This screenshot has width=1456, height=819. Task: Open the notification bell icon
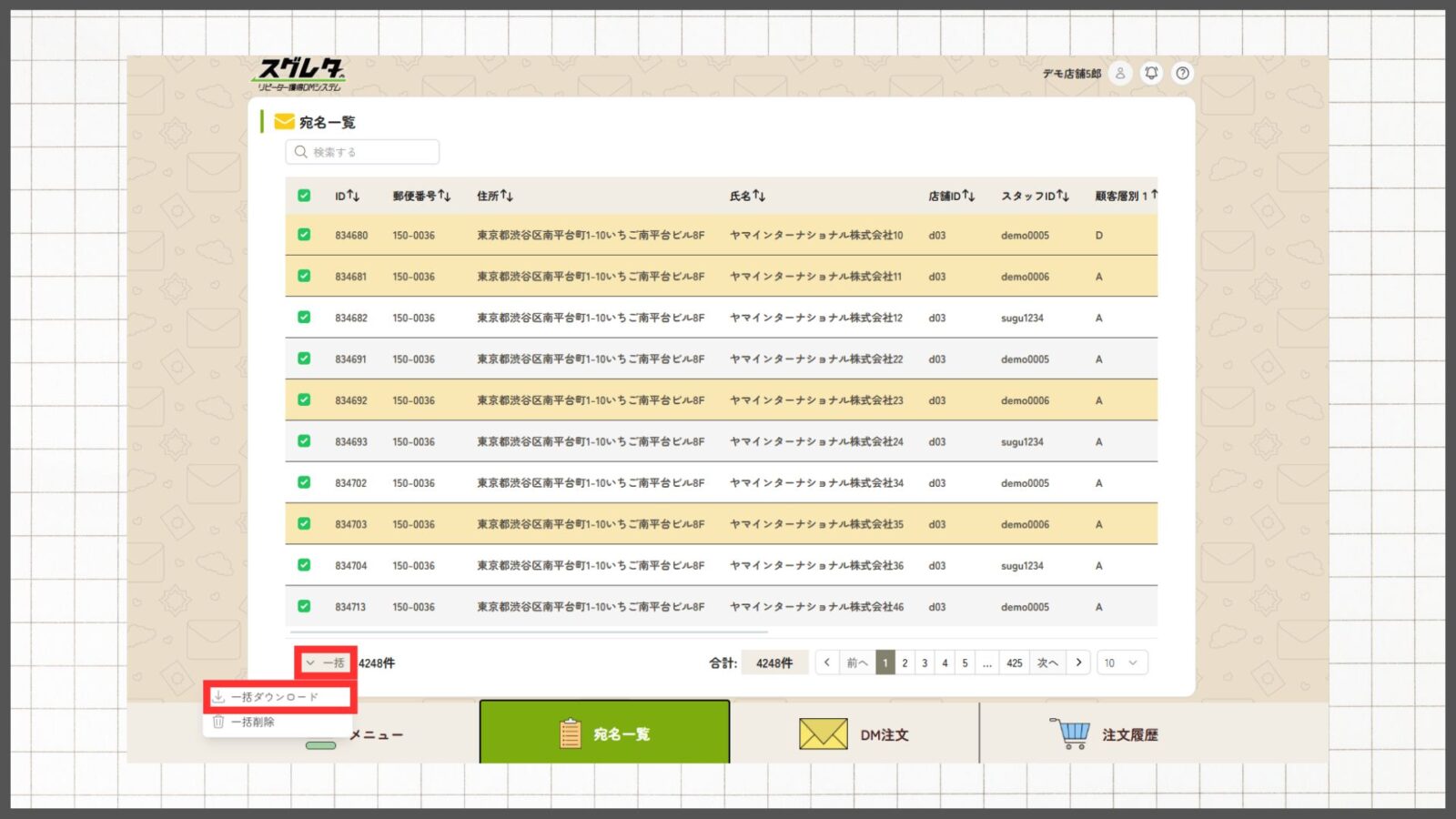coord(1151,73)
